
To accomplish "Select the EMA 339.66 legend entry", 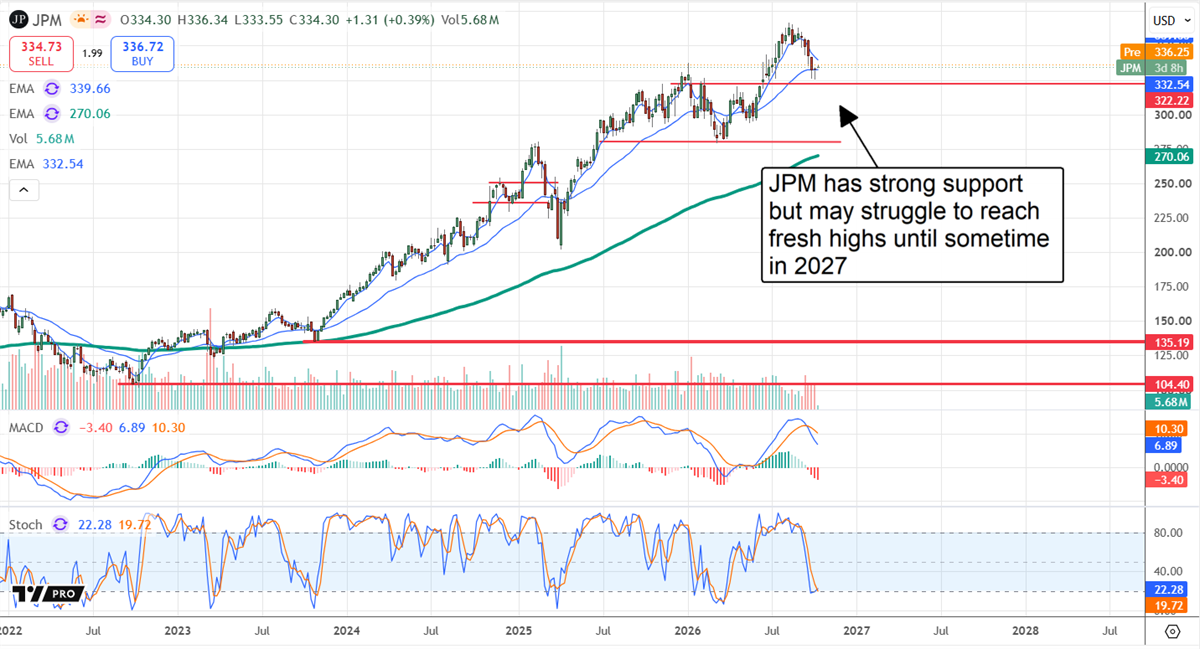I will tap(61, 88).
